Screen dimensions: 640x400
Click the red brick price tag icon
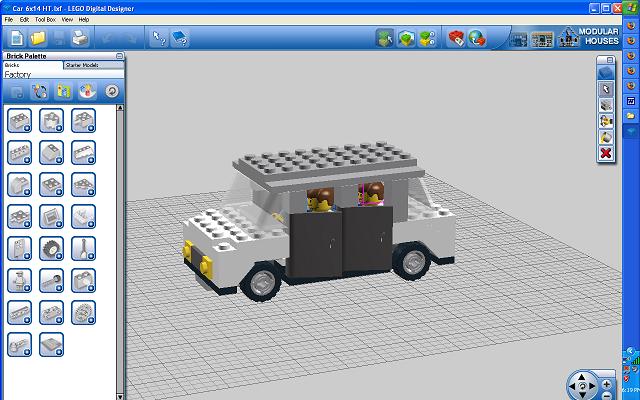(456, 38)
